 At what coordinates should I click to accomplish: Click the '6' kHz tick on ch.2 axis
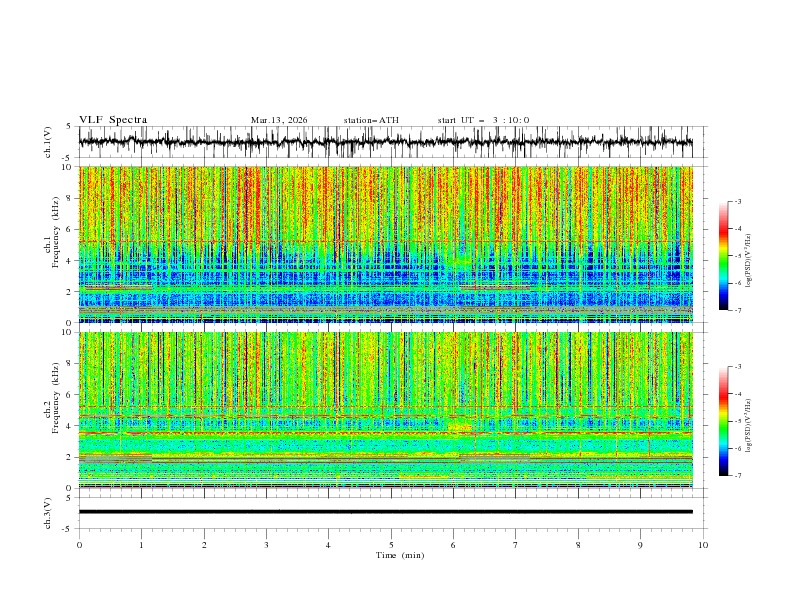click(71, 394)
